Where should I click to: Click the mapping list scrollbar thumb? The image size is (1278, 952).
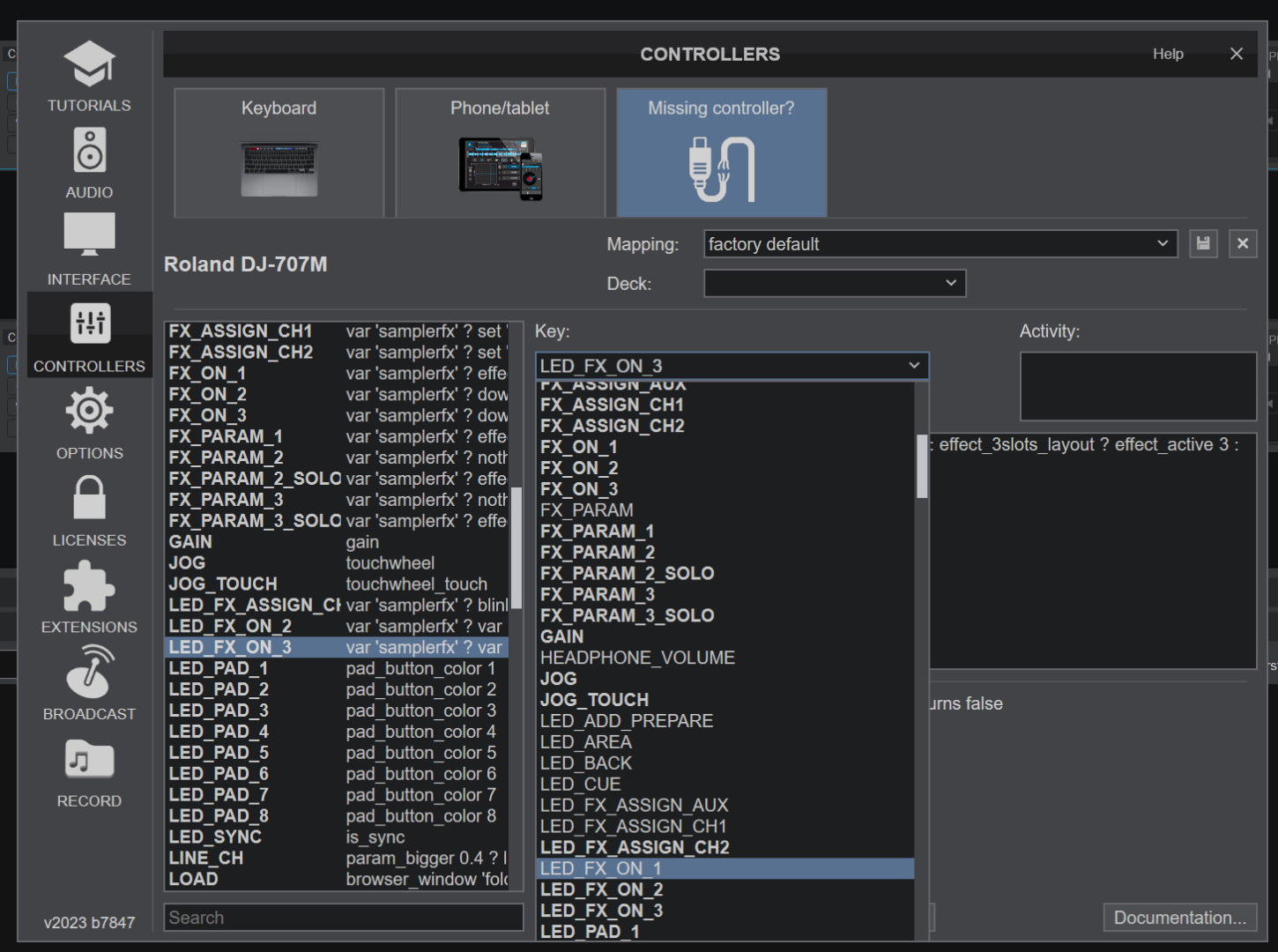pos(516,547)
